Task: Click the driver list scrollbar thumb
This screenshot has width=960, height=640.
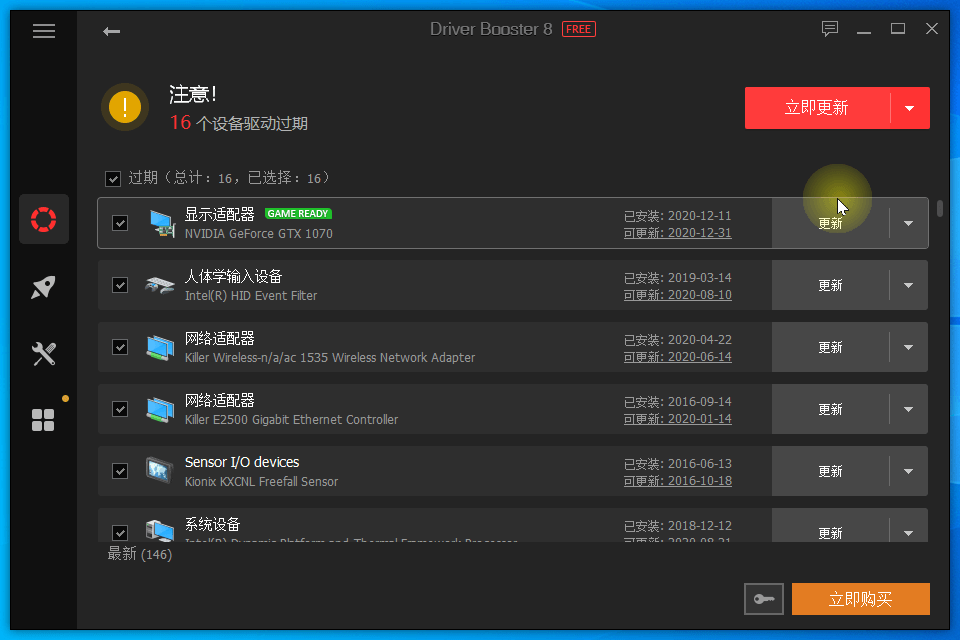Action: point(940,208)
